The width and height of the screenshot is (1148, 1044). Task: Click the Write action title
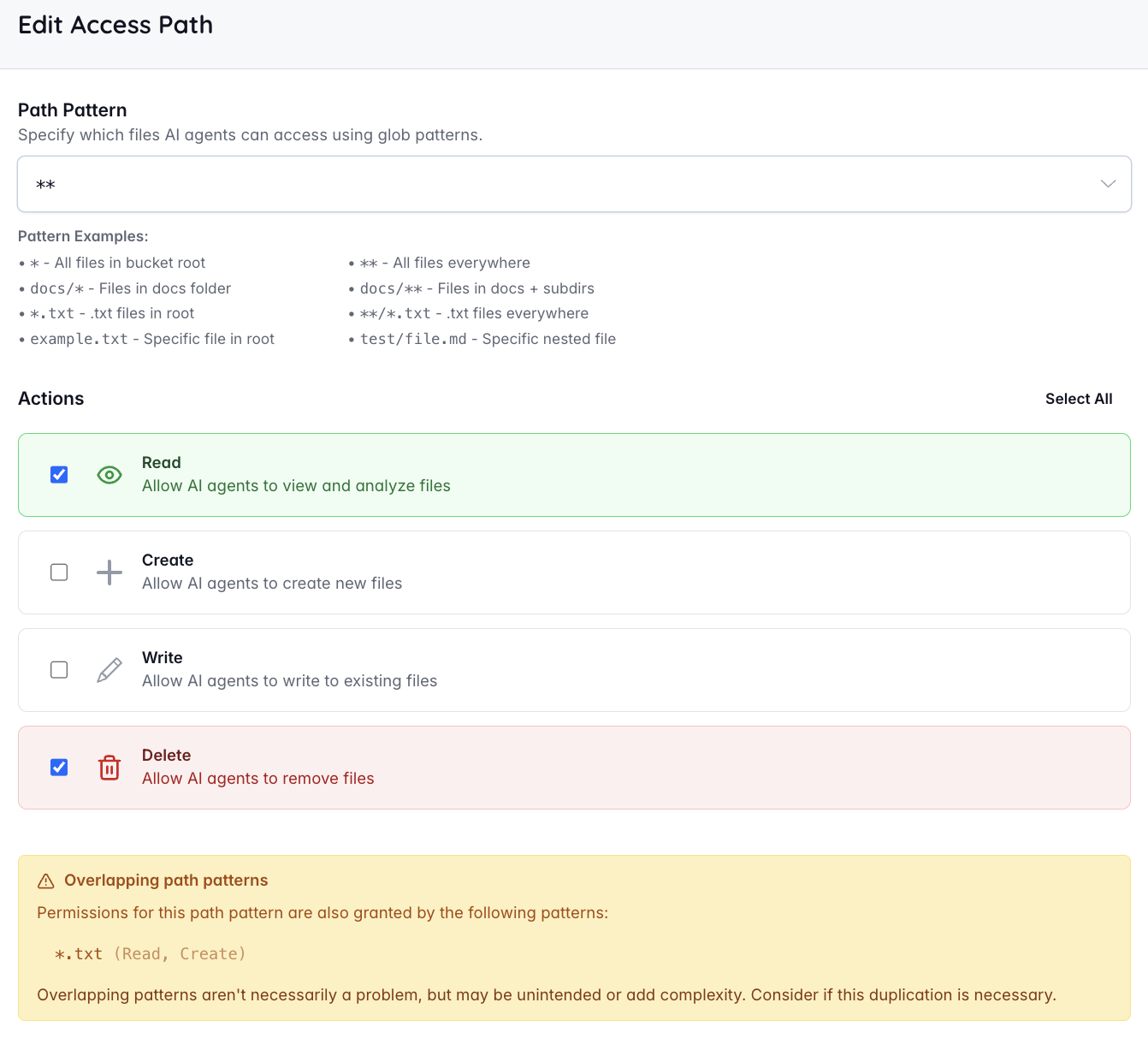point(162,658)
